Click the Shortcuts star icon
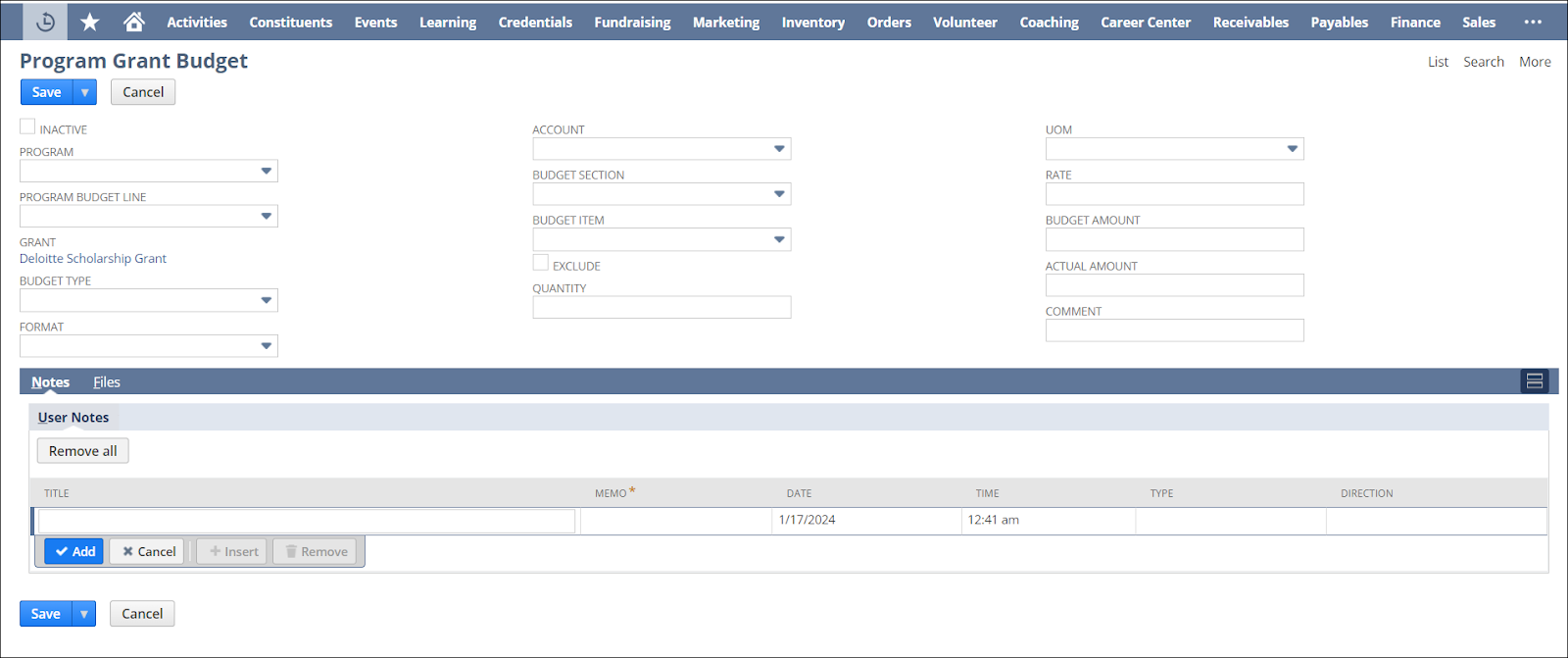Screen dimensions: 1568x658 tap(89, 22)
